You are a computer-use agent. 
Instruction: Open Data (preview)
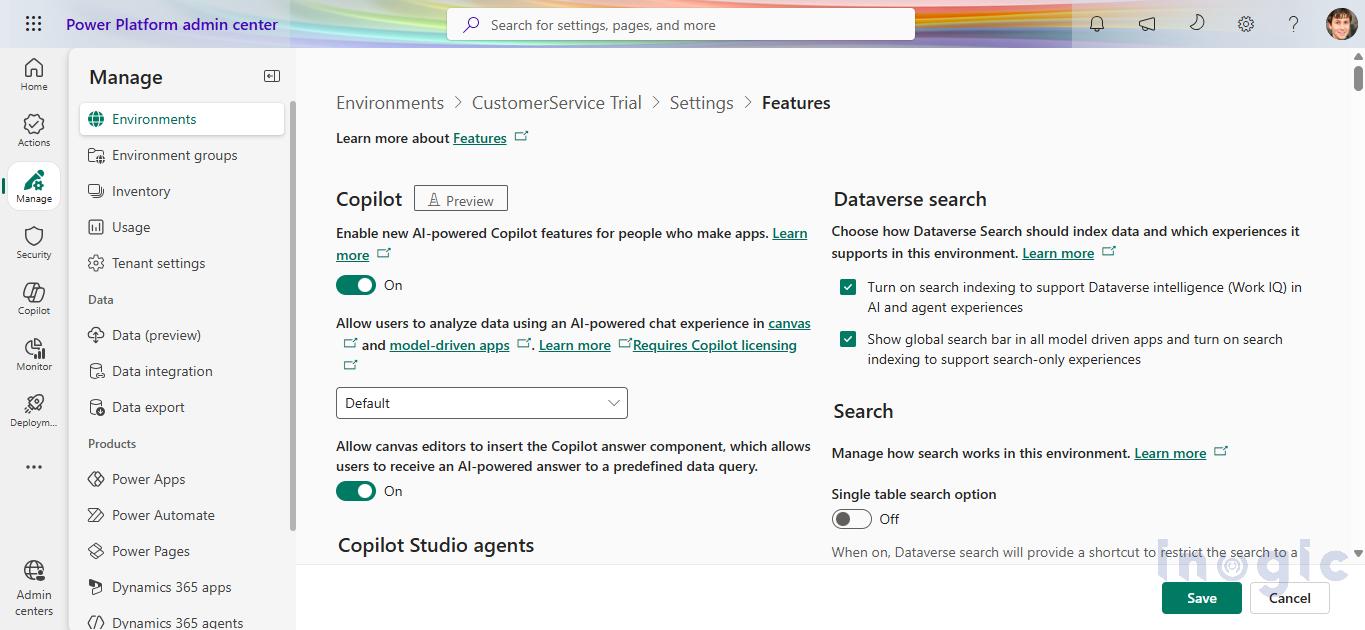(x=182, y=335)
